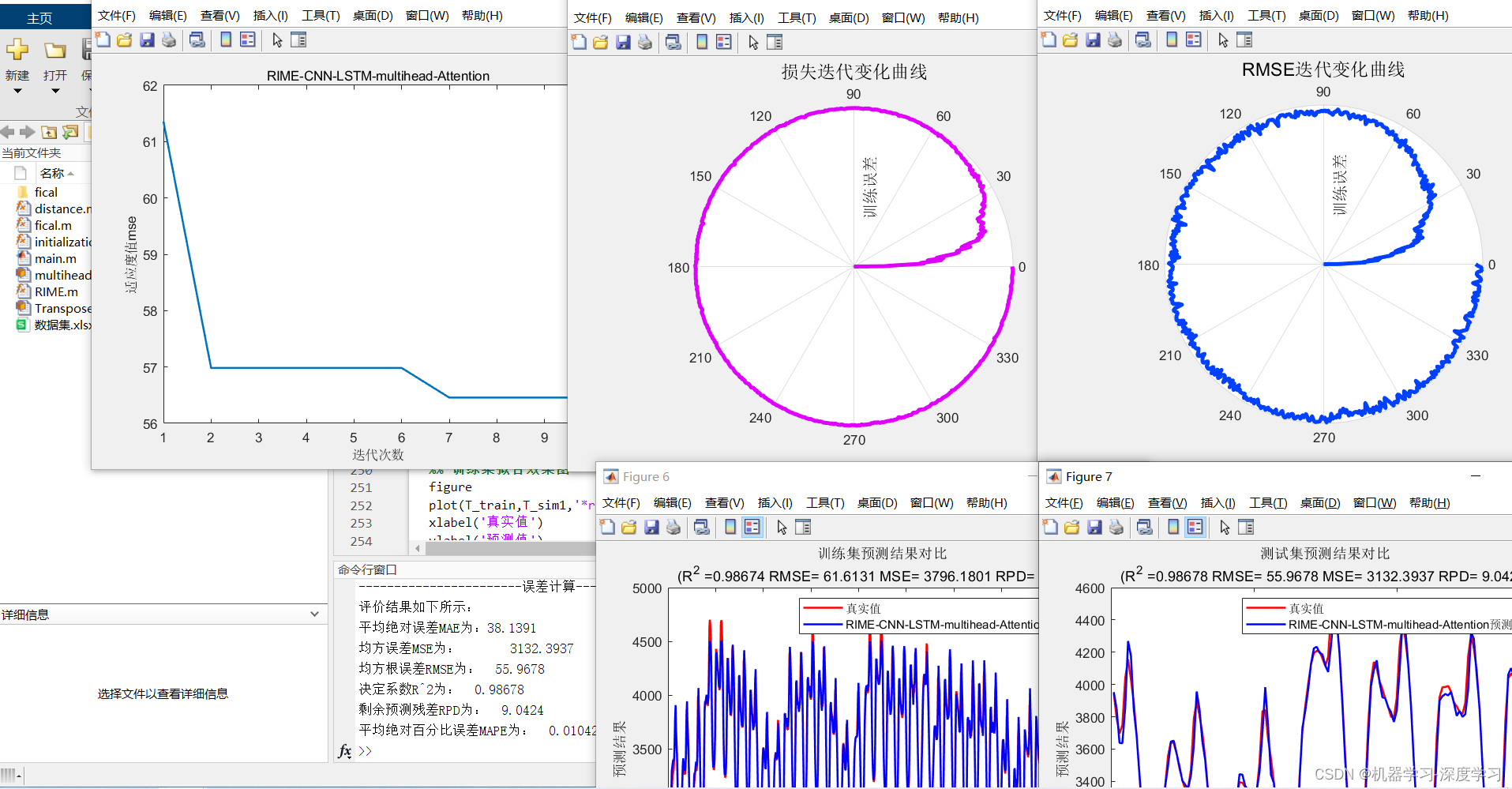Open a file via the open-folder icon in Figure 7

point(1071,527)
